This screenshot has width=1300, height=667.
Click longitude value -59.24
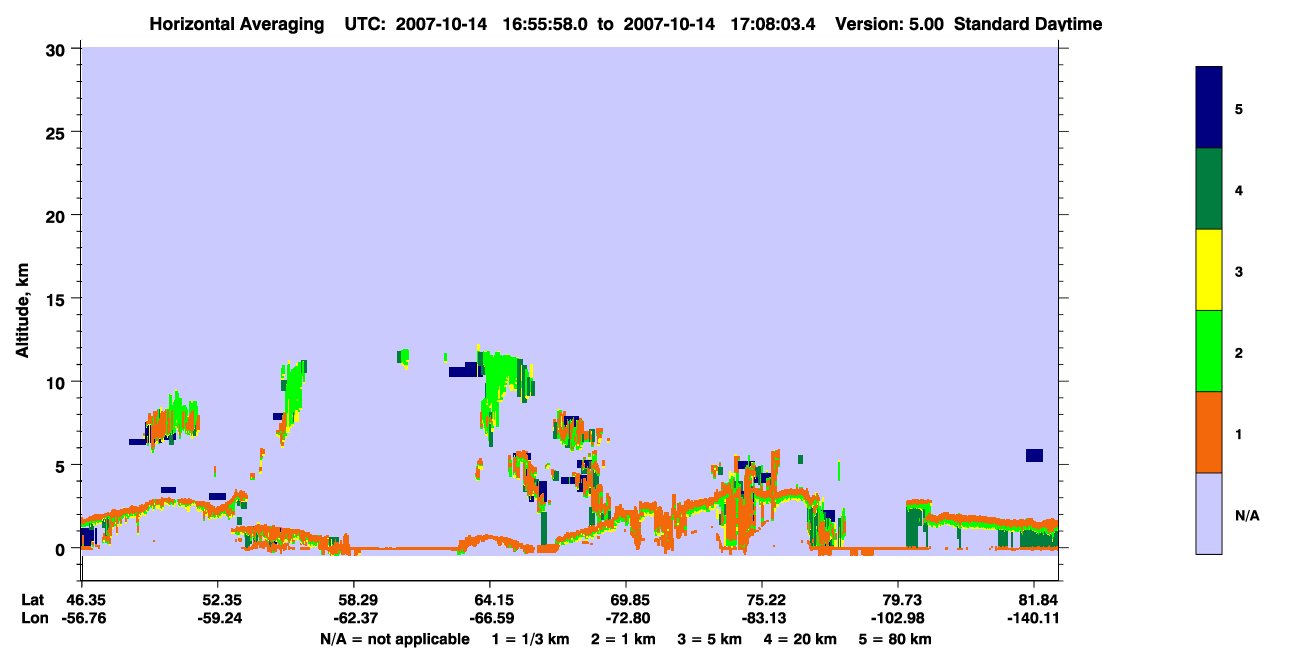[220, 618]
